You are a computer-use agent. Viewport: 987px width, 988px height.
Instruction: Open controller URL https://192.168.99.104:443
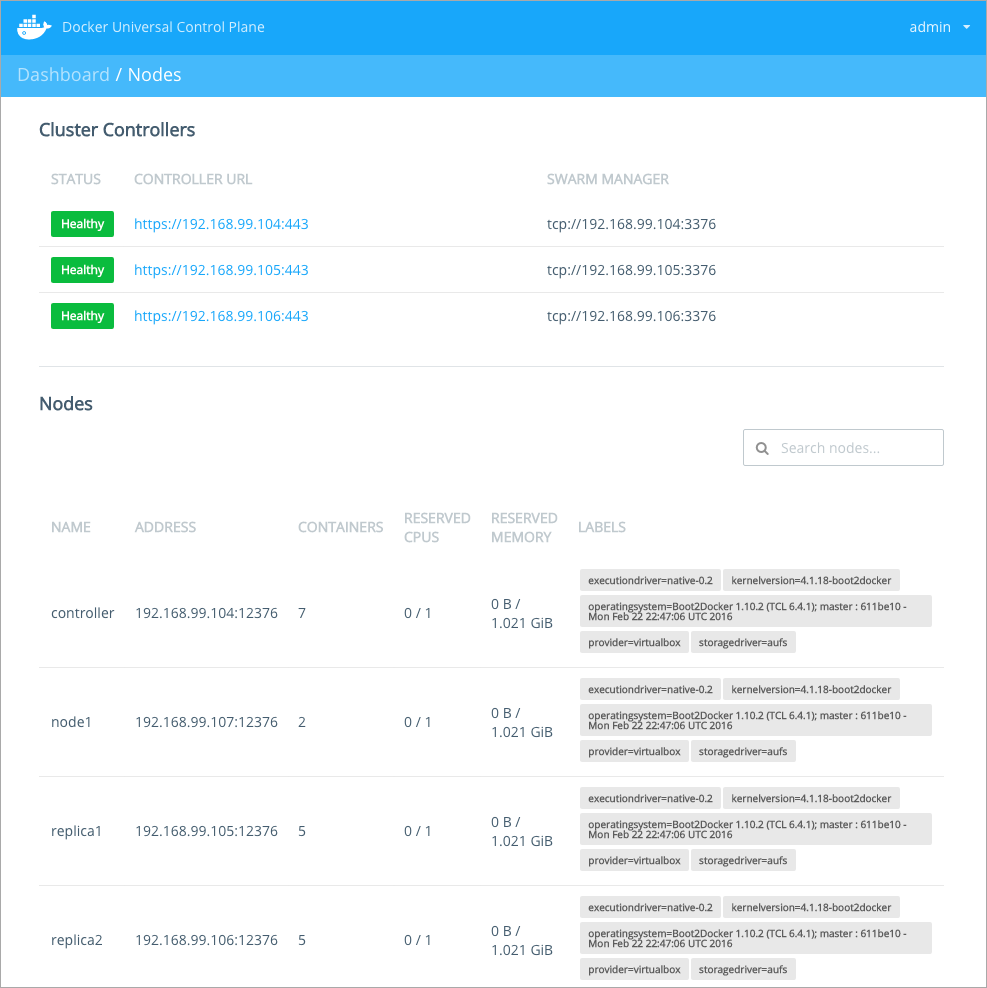pyautogui.click(x=221, y=224)
